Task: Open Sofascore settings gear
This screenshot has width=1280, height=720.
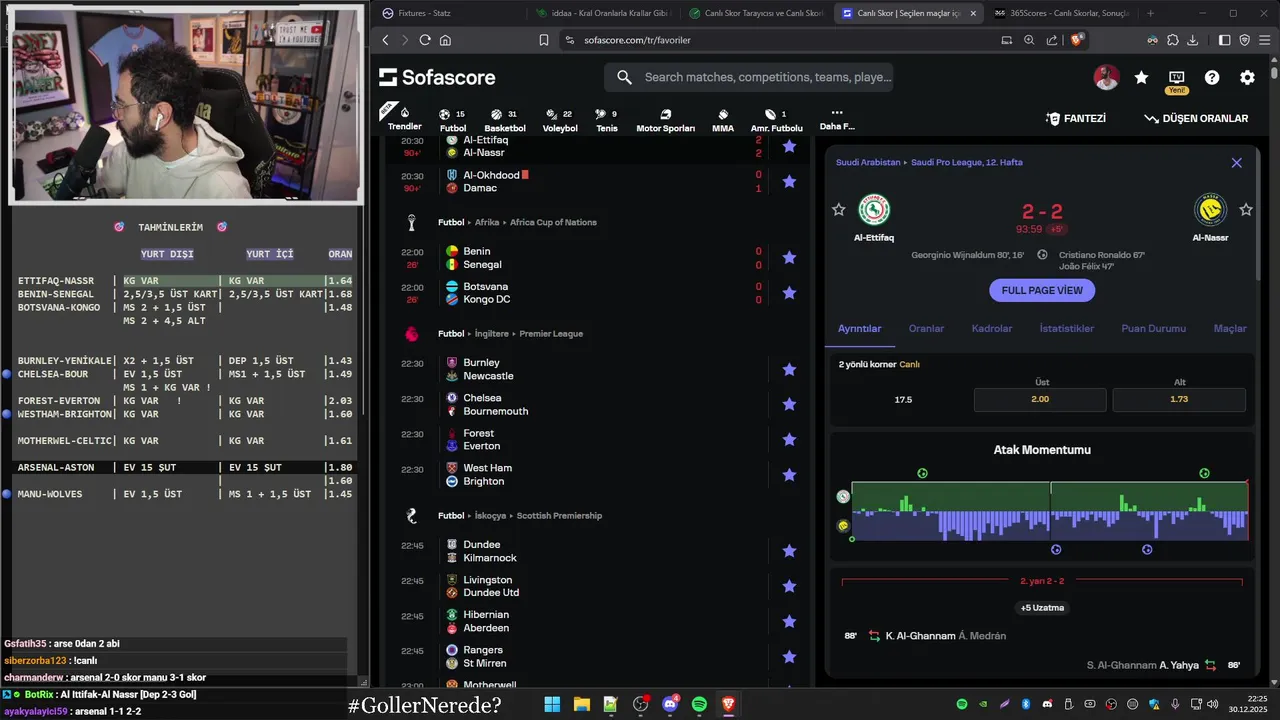Action: 1247,77
